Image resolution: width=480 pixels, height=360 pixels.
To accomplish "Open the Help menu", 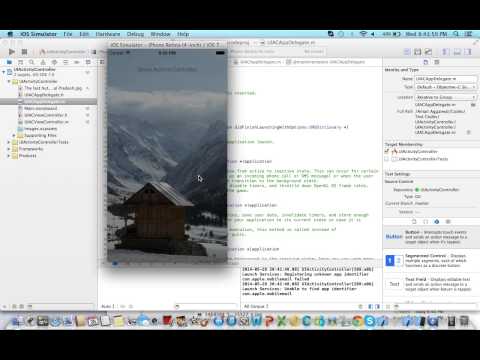I will pos(183,34).
